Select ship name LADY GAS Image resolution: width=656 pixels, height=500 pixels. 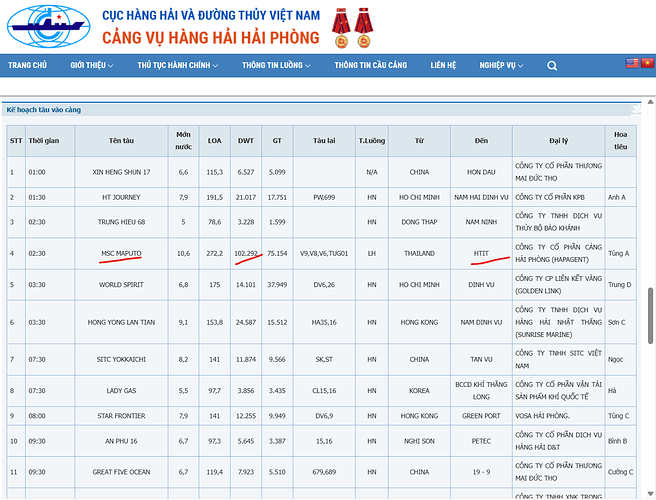[121, 390]
